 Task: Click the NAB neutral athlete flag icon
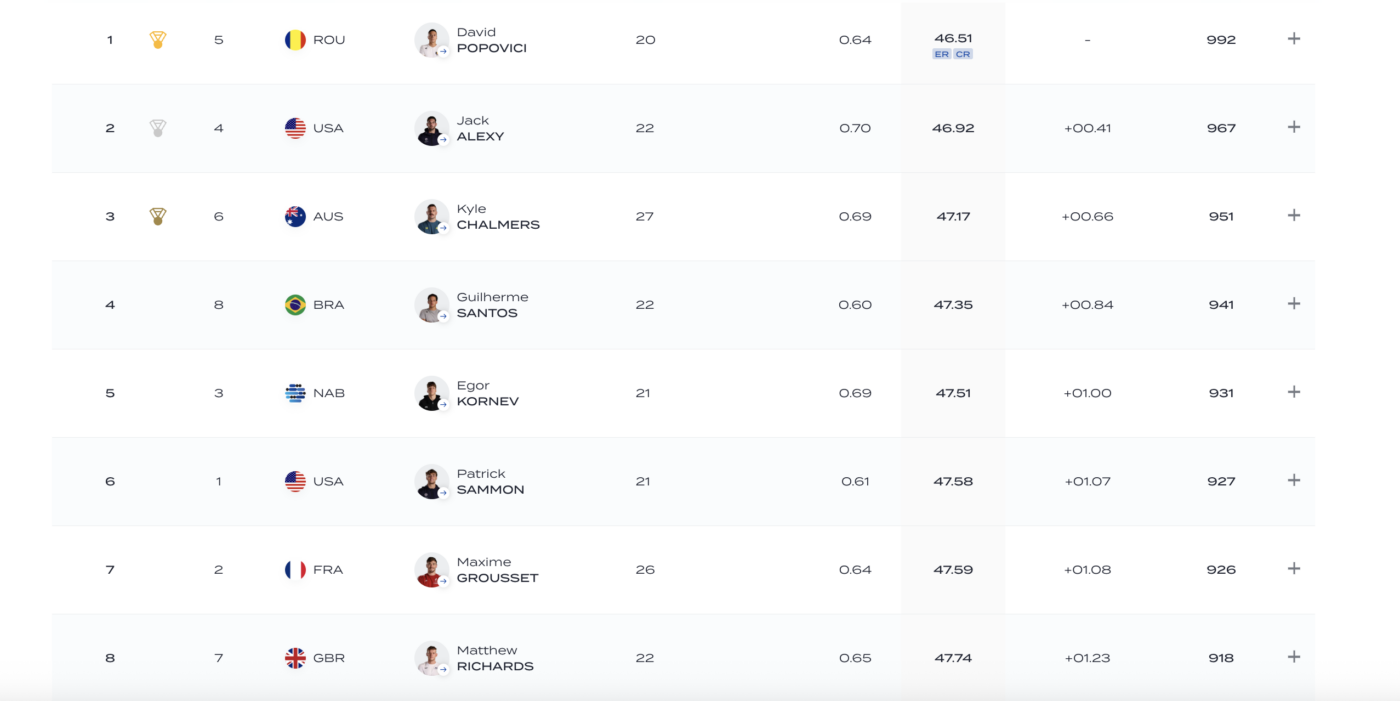295,393
